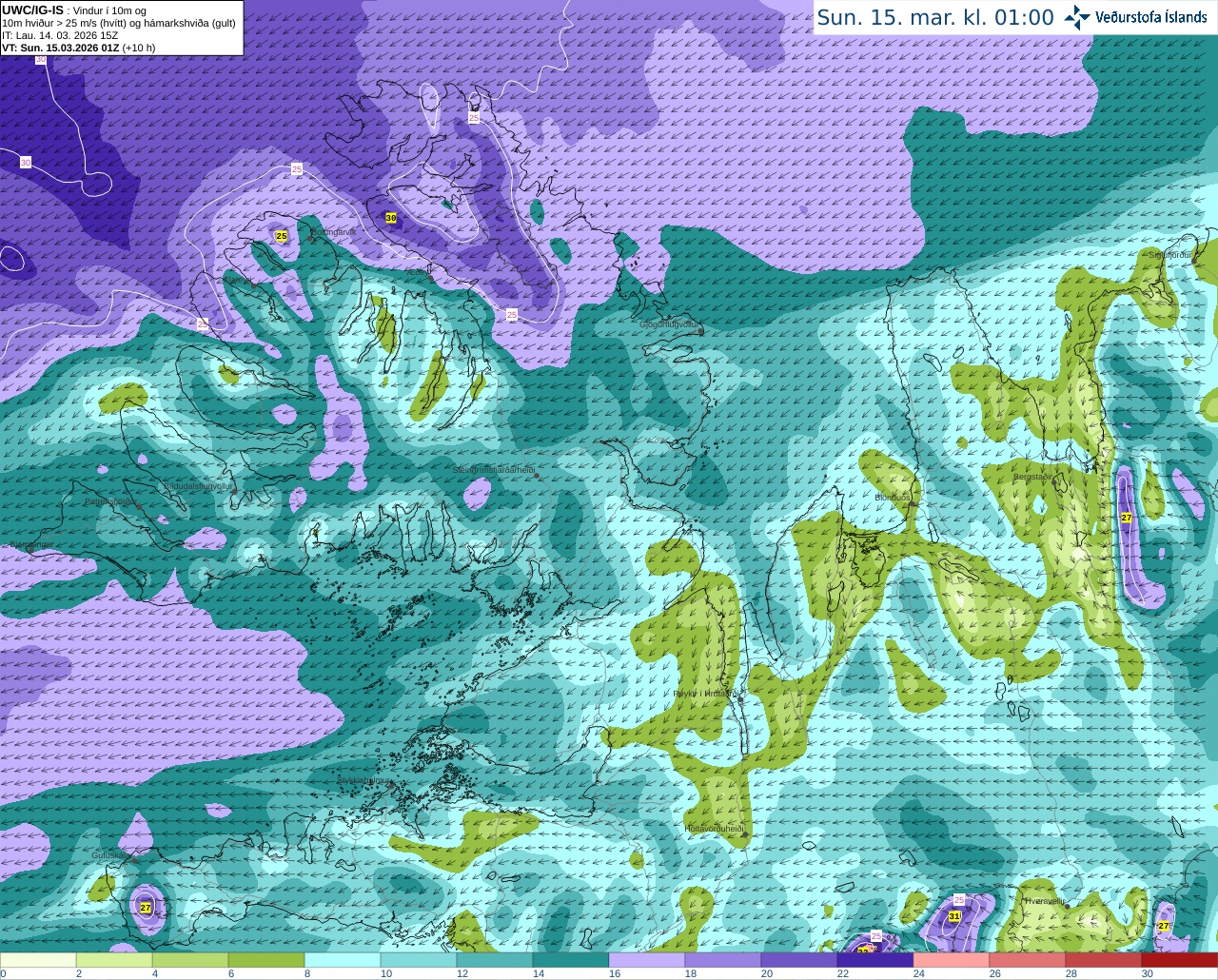The image size is (1218, 980).
Task: Pick the 14–16 m/s dark teal legend swatch
Action: (571, 959)
